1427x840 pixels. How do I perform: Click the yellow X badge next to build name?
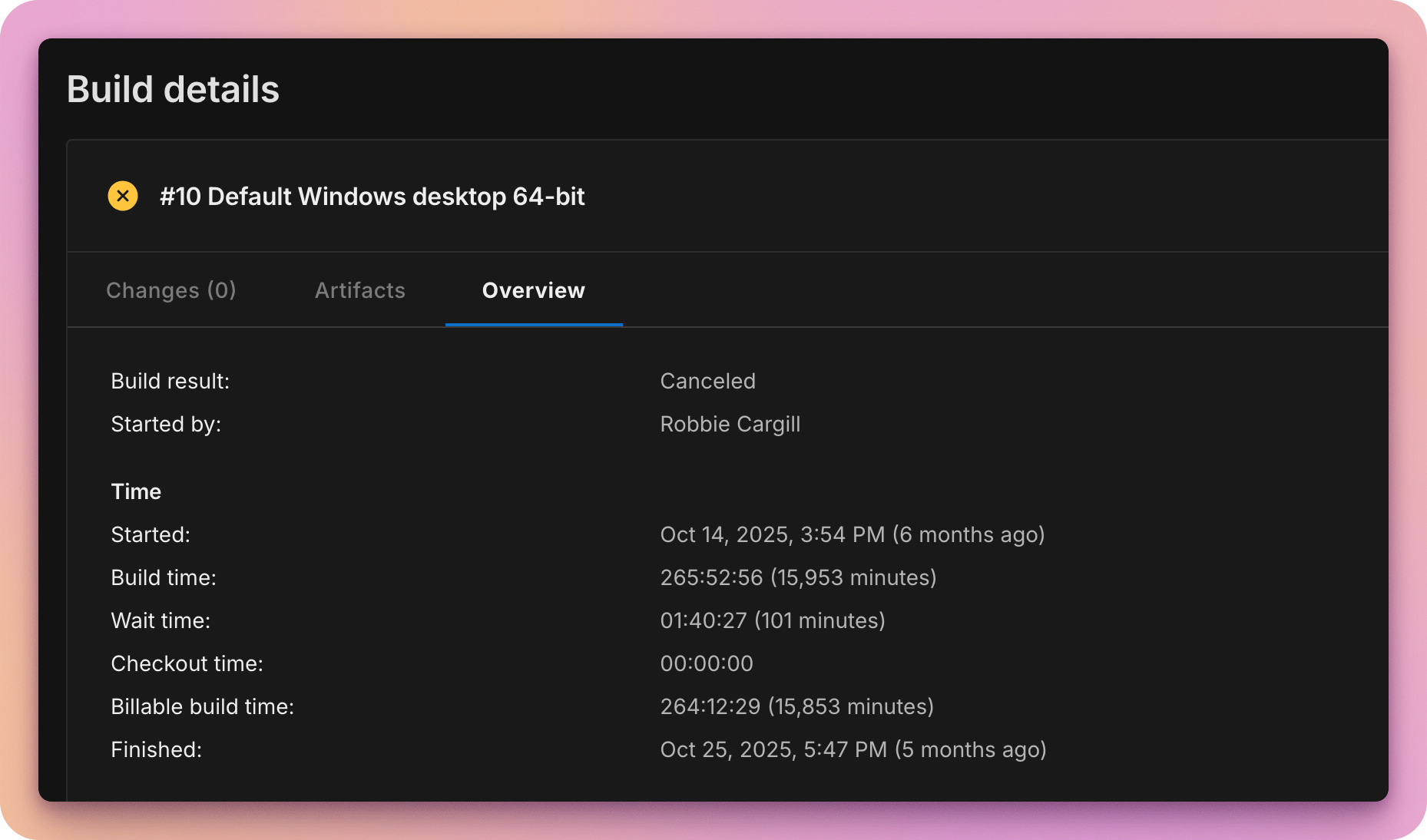point(123,196)
